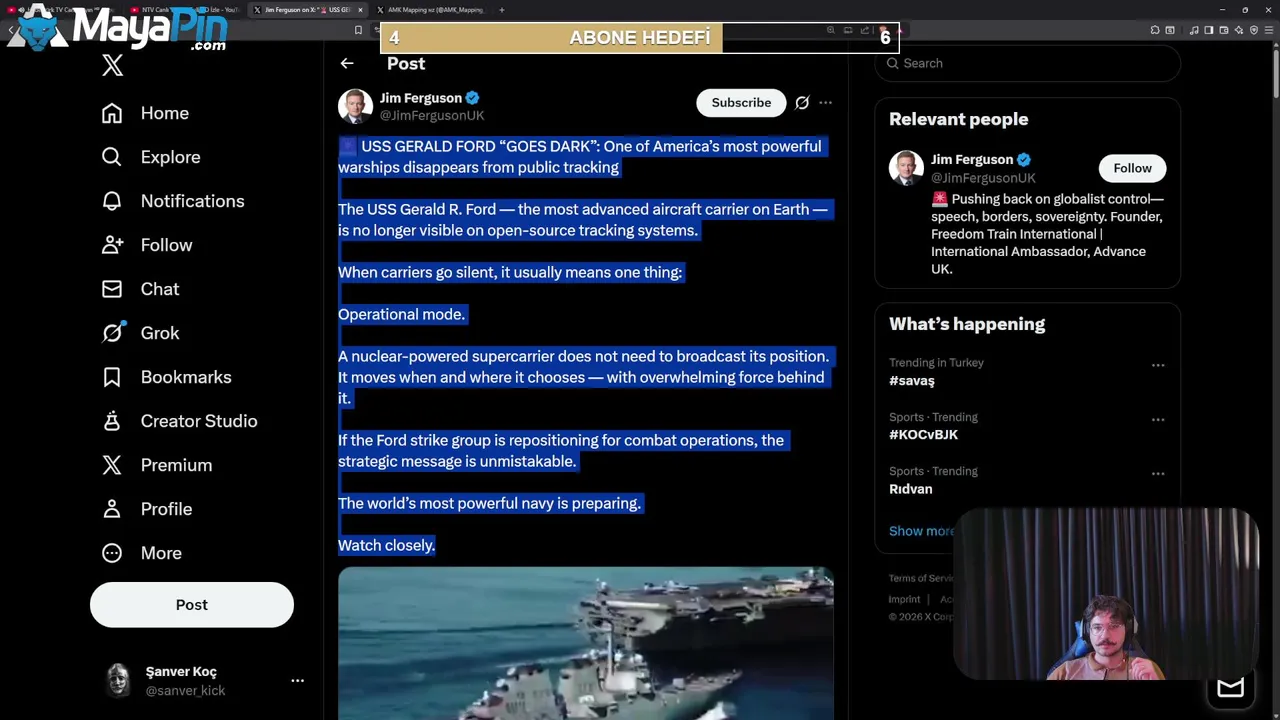Go to Profile from the sidebar

tap(147, 509)
